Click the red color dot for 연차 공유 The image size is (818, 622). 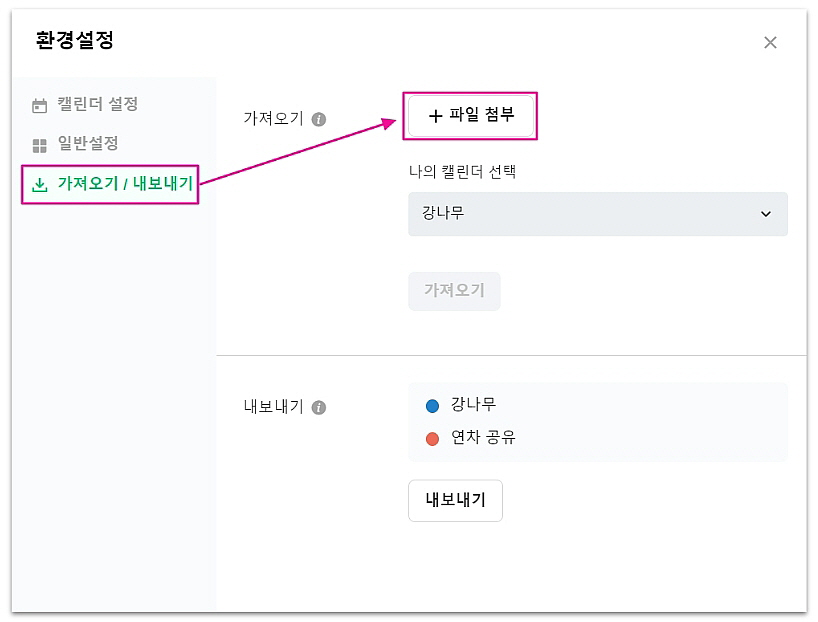tap(433, 438)
